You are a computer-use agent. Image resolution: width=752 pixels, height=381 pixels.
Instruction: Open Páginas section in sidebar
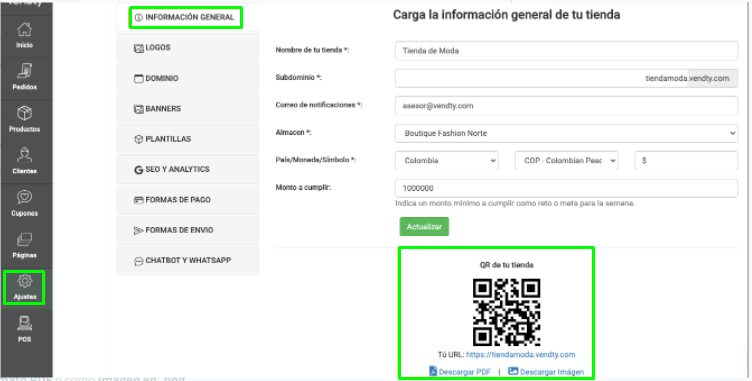coord(25,246)
